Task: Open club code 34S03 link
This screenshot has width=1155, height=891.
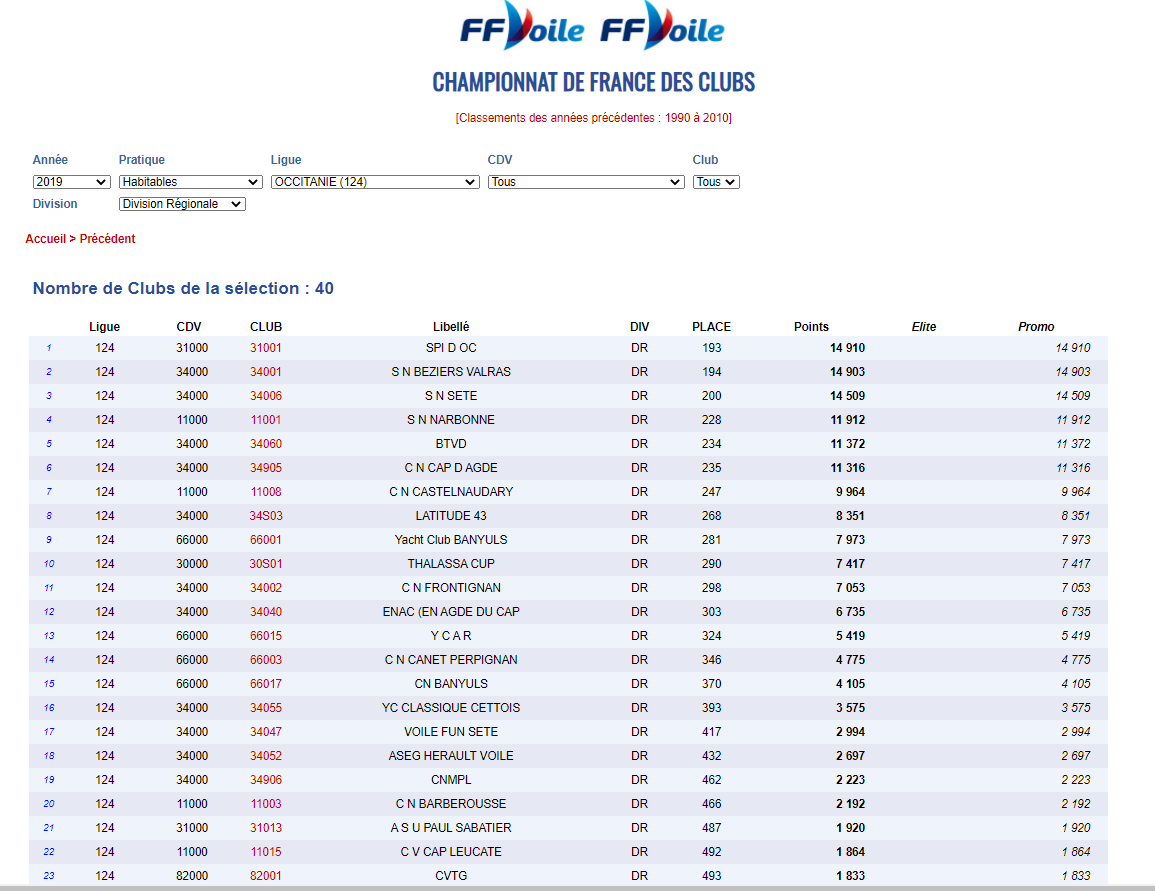Action: coord(266,515)
